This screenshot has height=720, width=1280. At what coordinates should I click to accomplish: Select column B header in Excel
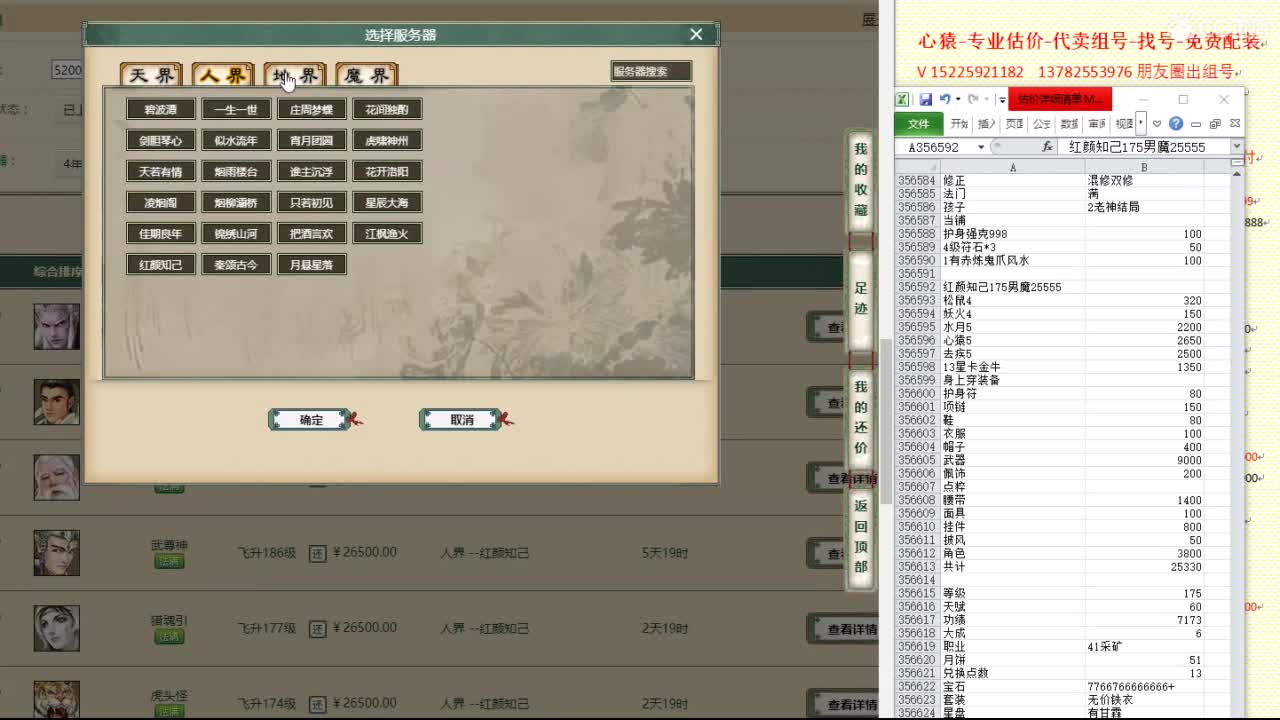1144,167
